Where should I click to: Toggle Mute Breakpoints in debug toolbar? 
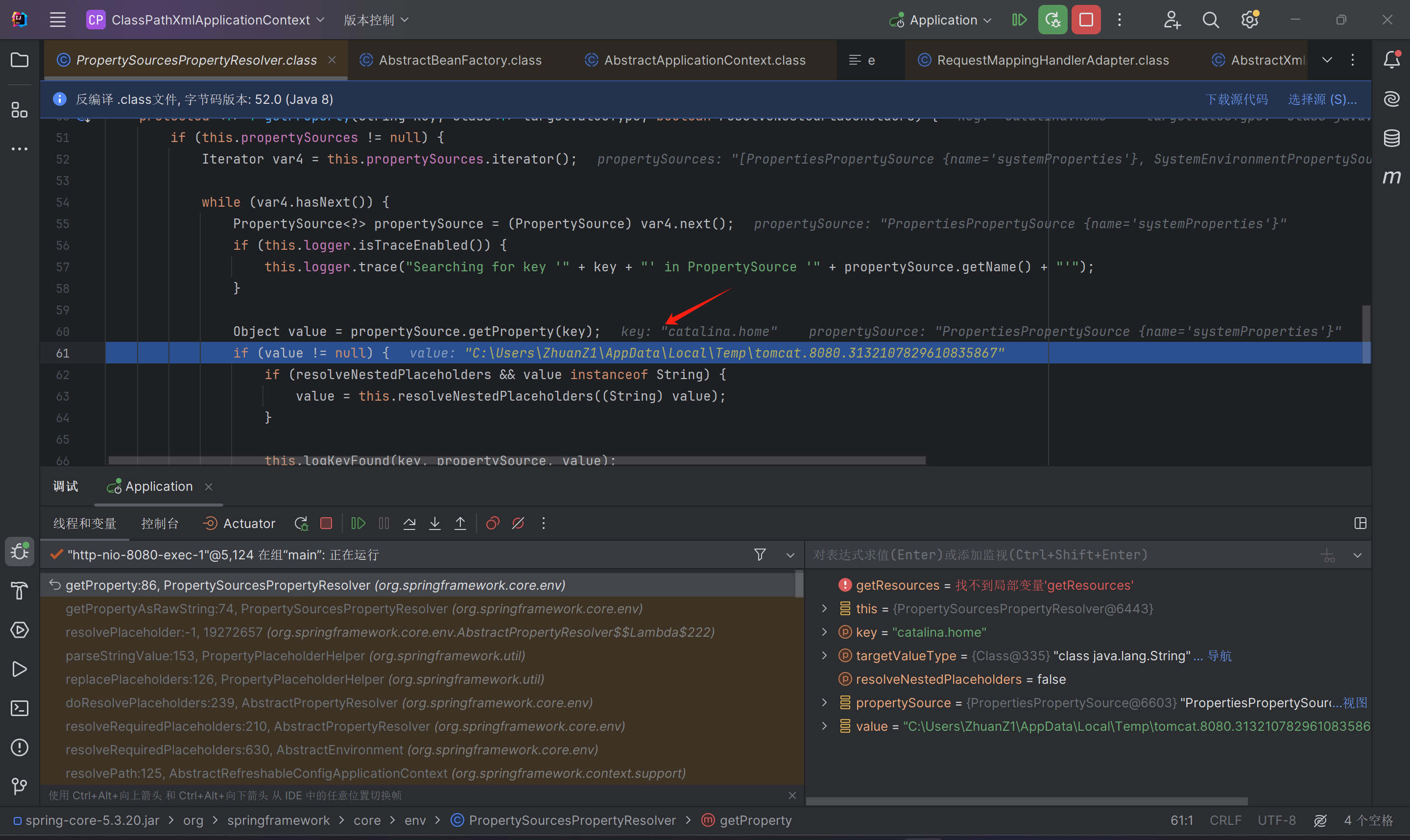(x=518, y=524)
